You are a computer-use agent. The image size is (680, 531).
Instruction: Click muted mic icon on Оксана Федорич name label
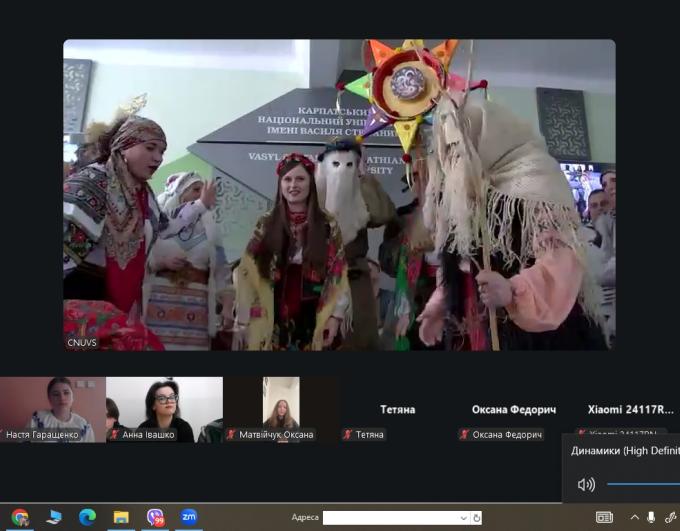click(464, 435)
